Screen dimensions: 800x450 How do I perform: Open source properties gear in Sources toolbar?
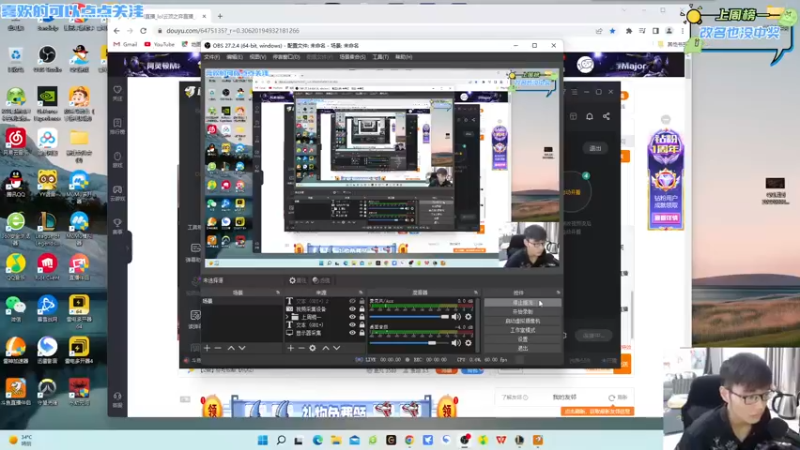313,348
